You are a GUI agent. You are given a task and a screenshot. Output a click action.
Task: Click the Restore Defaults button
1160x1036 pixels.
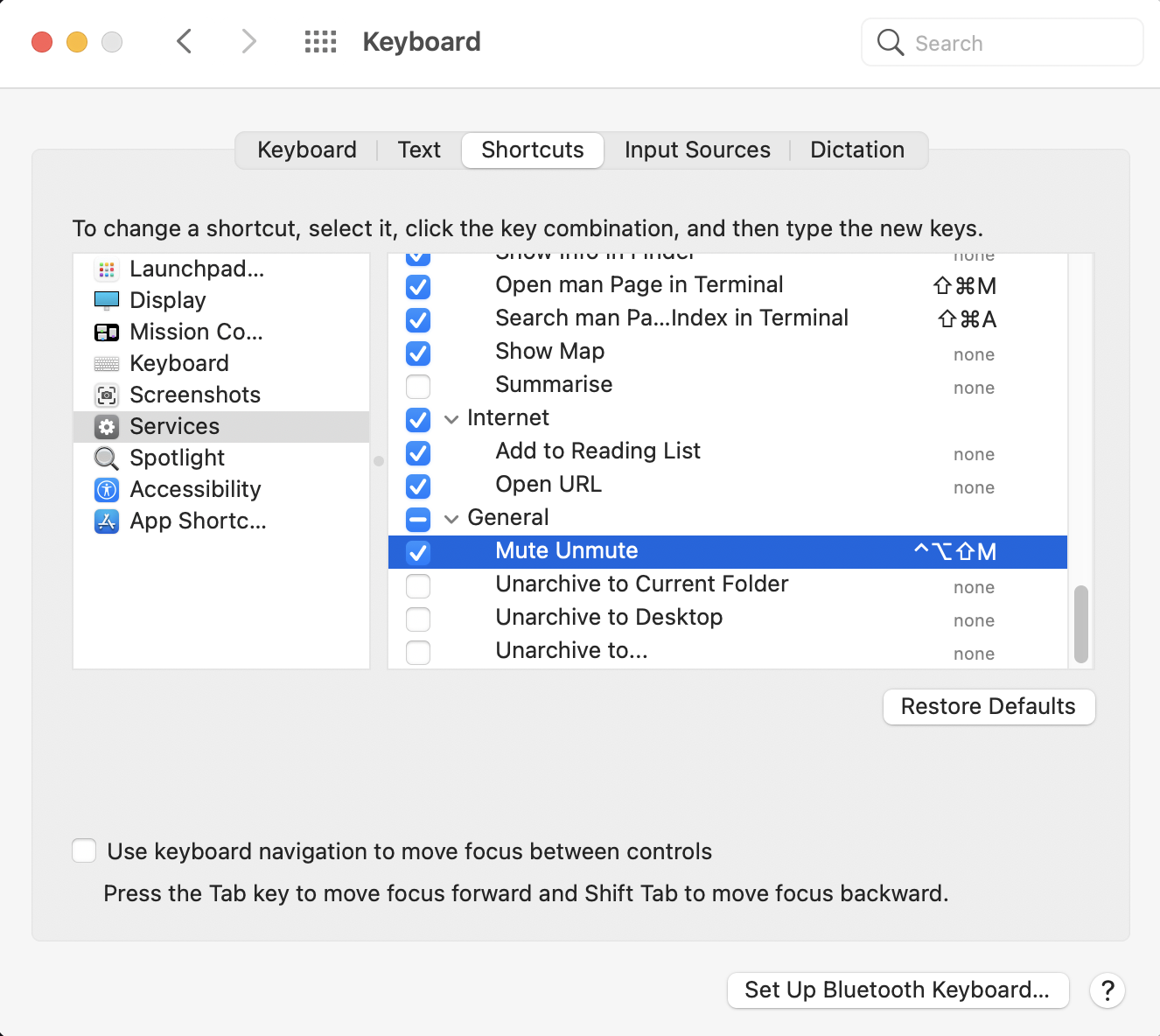click(989, 706)
